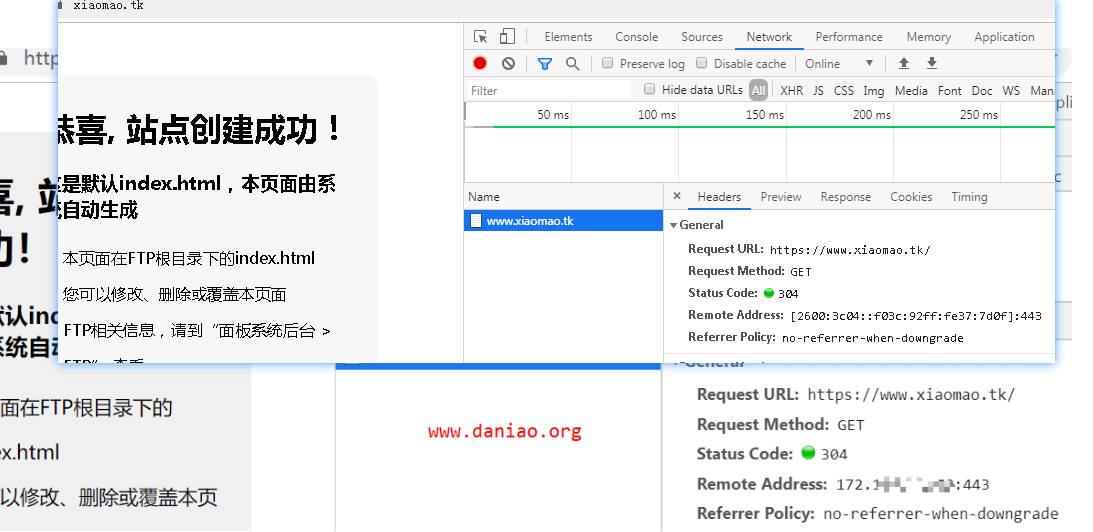Screen dimensions: 1093x532
Task: Click the document icon of the www.xiaomao.tk request
Action: [476, 221]
